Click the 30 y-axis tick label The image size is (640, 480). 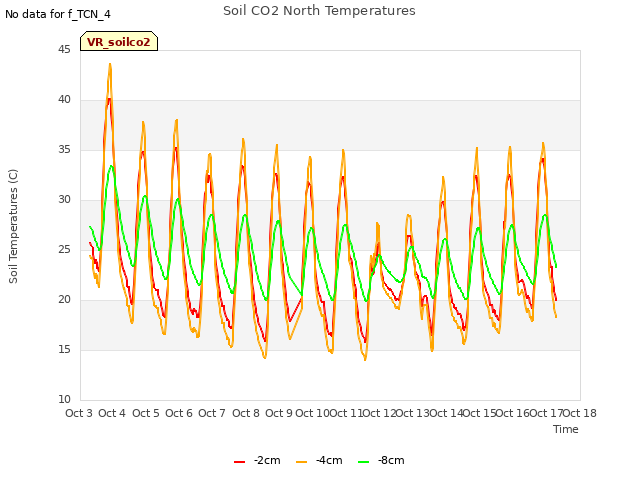[x=64, y=200]
